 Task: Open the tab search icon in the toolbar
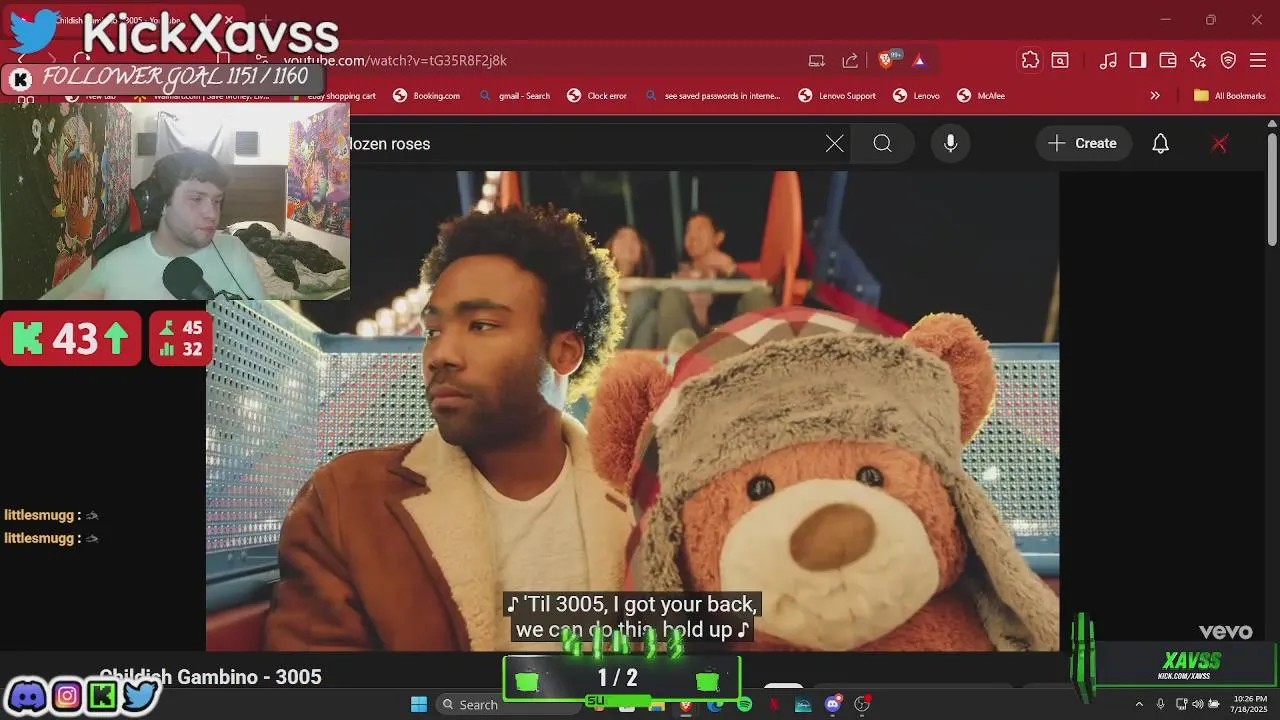tap(1060, 61)
